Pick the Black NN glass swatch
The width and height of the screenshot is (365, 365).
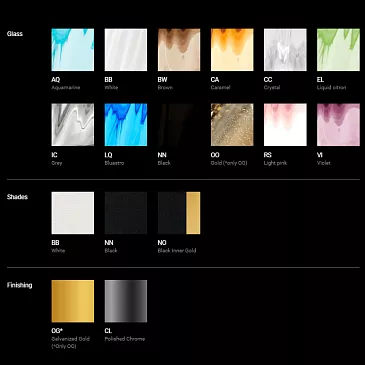coord(179,125)
